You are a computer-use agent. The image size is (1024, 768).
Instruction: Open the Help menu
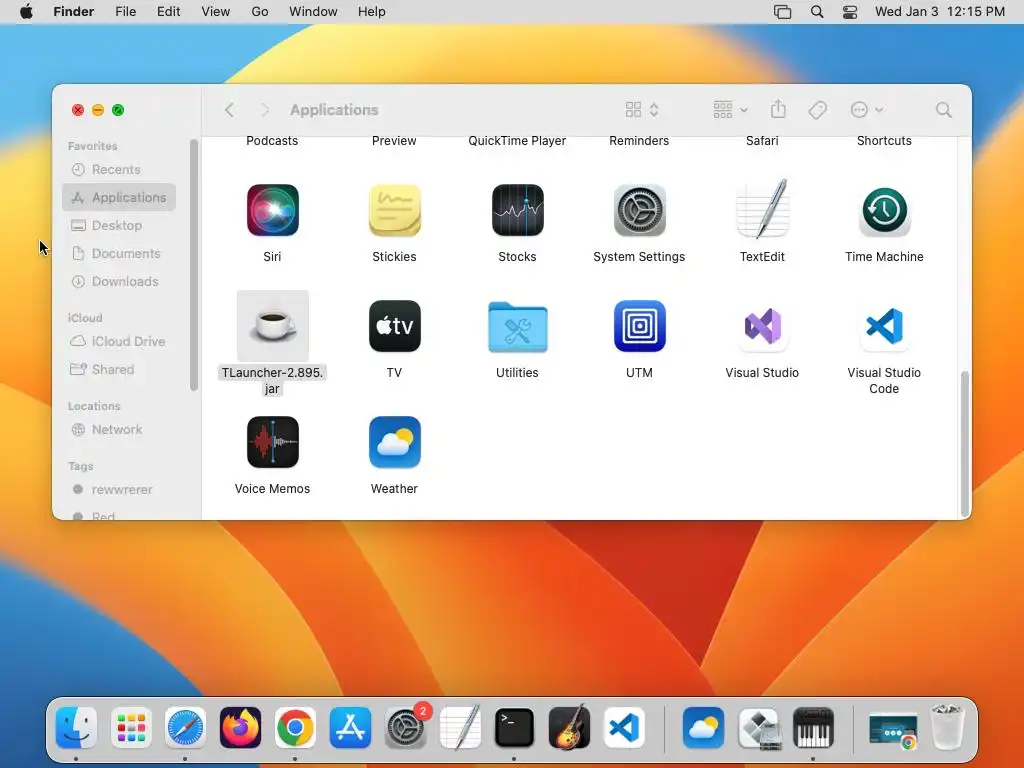(372, 12)
